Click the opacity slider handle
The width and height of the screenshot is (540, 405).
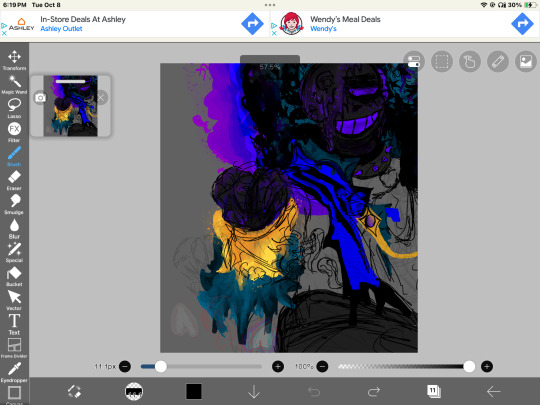tap(469, 366)
